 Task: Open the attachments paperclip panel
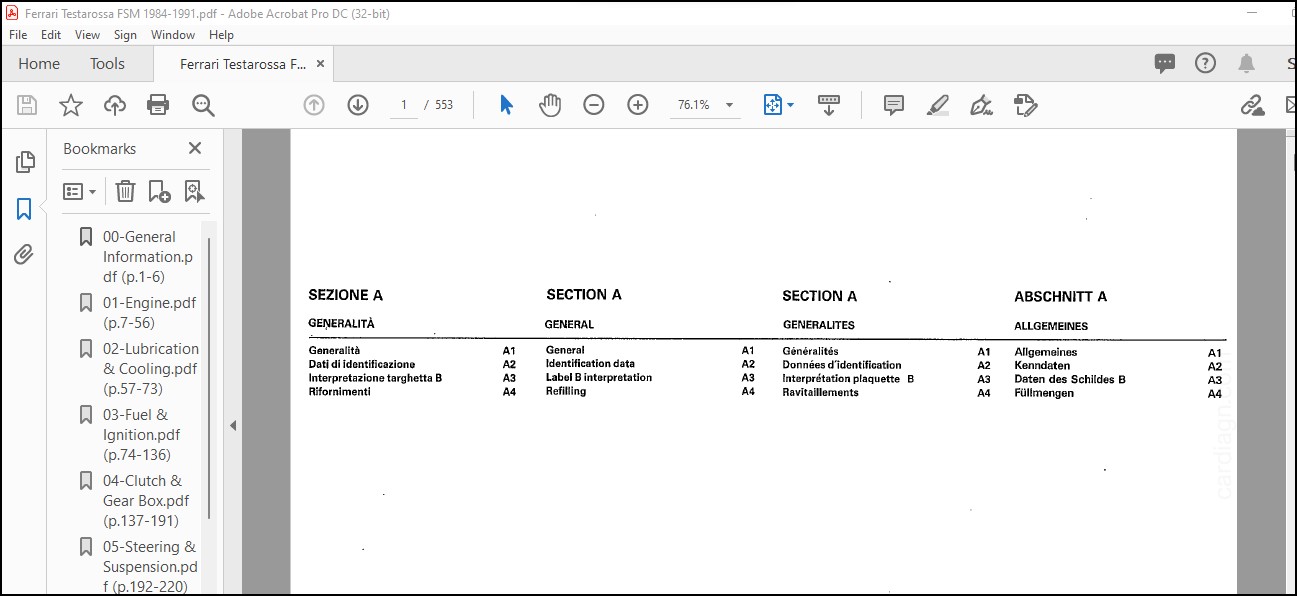[x=25, y=255]
